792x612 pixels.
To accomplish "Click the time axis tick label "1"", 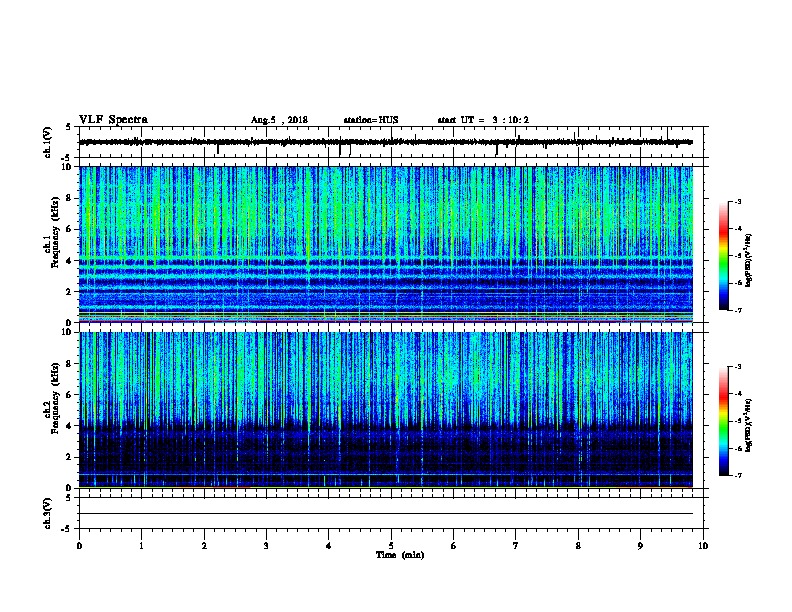I will (x=141, y=546).
